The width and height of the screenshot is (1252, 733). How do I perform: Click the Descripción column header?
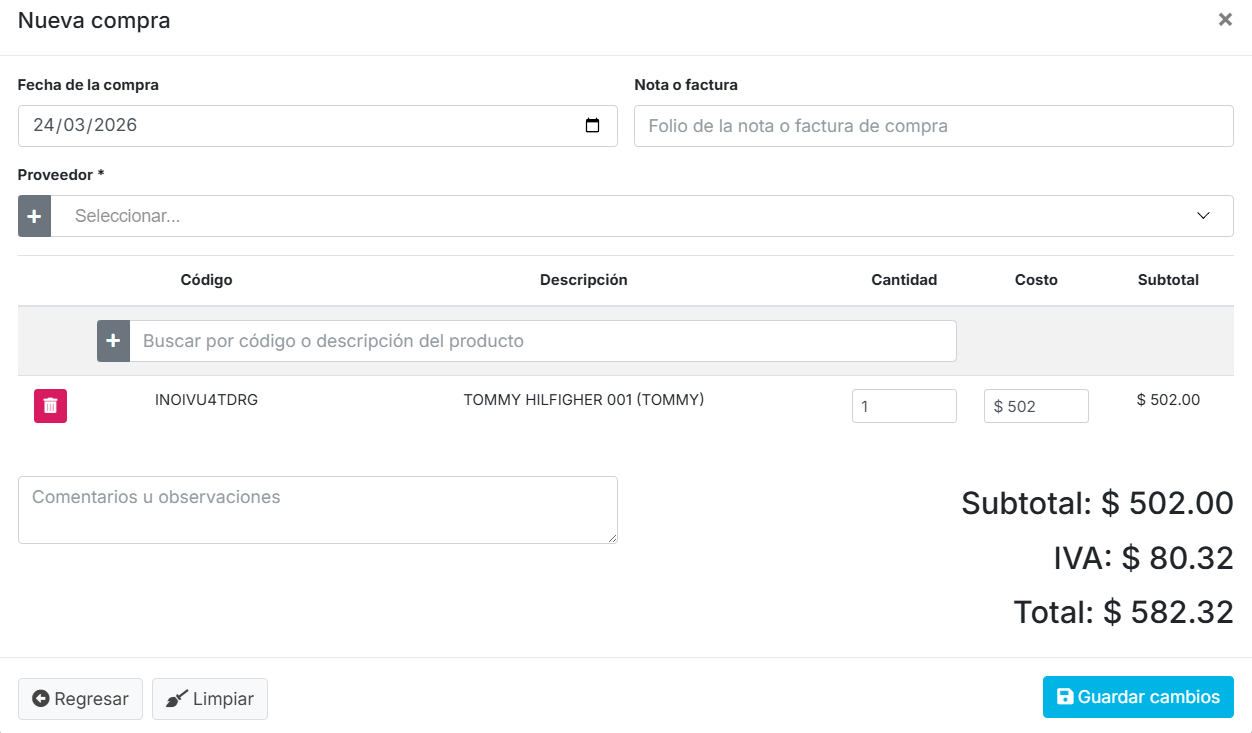tap(583, 280)
